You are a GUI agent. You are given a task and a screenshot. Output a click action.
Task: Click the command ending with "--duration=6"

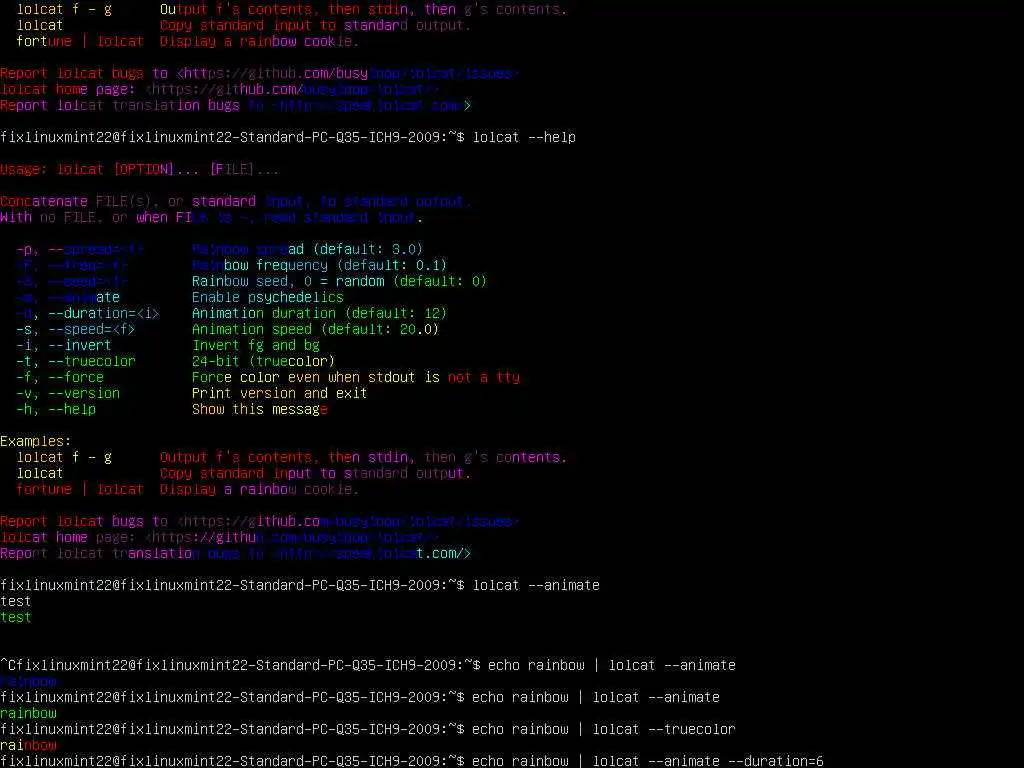tap(648, 761)
